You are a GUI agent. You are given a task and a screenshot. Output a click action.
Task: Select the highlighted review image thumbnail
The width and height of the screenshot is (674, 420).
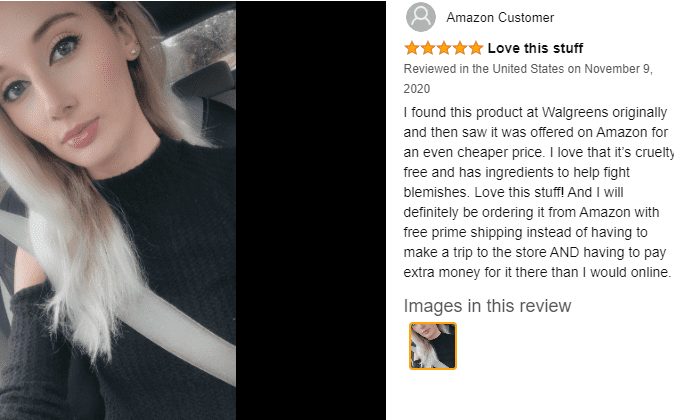[433, 346]
